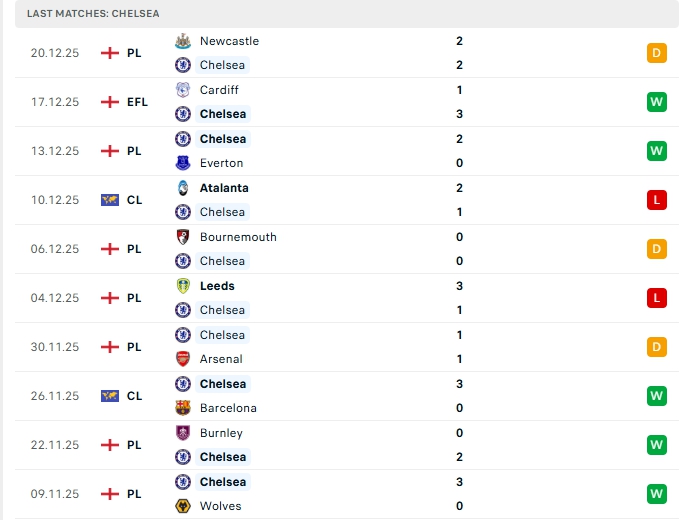Select the EFL competition label on 17.12.25
This screenshot has height=520, width=690.
[x=137, y=102]
